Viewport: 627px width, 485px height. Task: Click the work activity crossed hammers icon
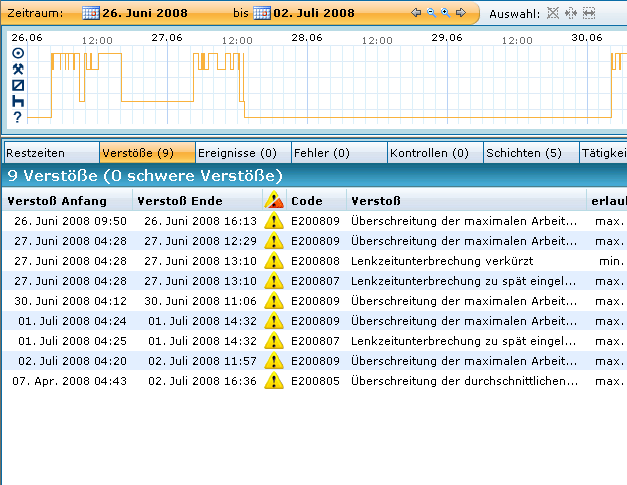(17, 69)
